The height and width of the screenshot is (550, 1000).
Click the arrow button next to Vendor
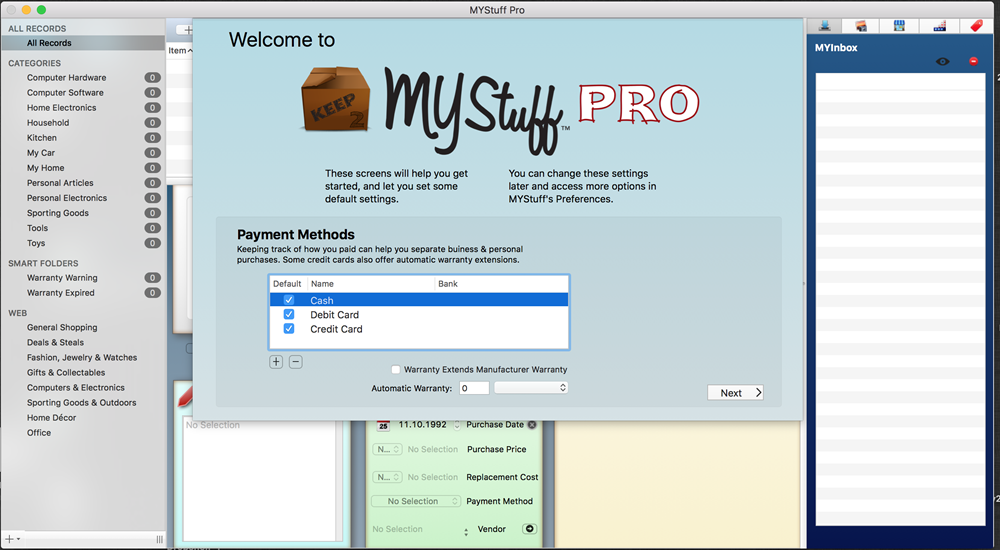tap(529, 529)
